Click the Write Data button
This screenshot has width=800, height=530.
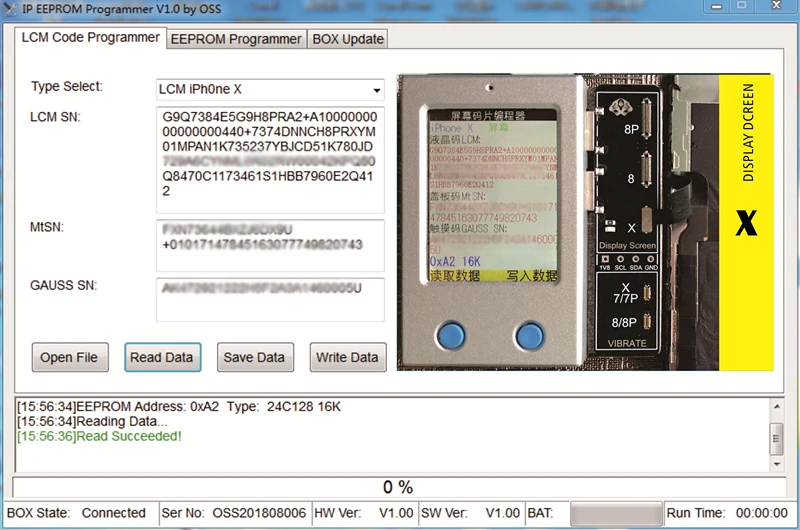pos(348,357)
